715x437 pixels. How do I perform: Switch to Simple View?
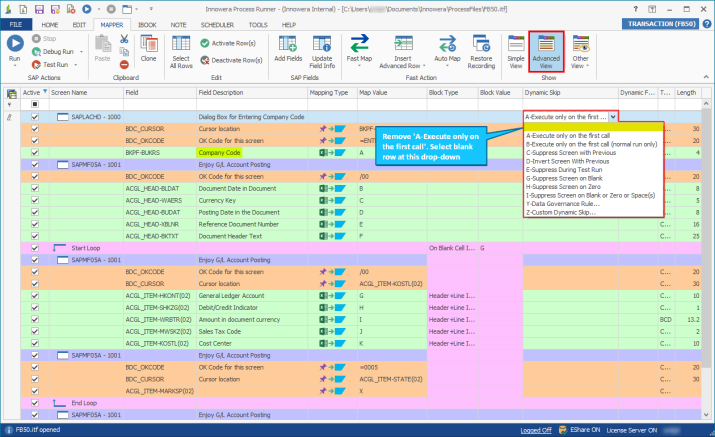(516, 48)
